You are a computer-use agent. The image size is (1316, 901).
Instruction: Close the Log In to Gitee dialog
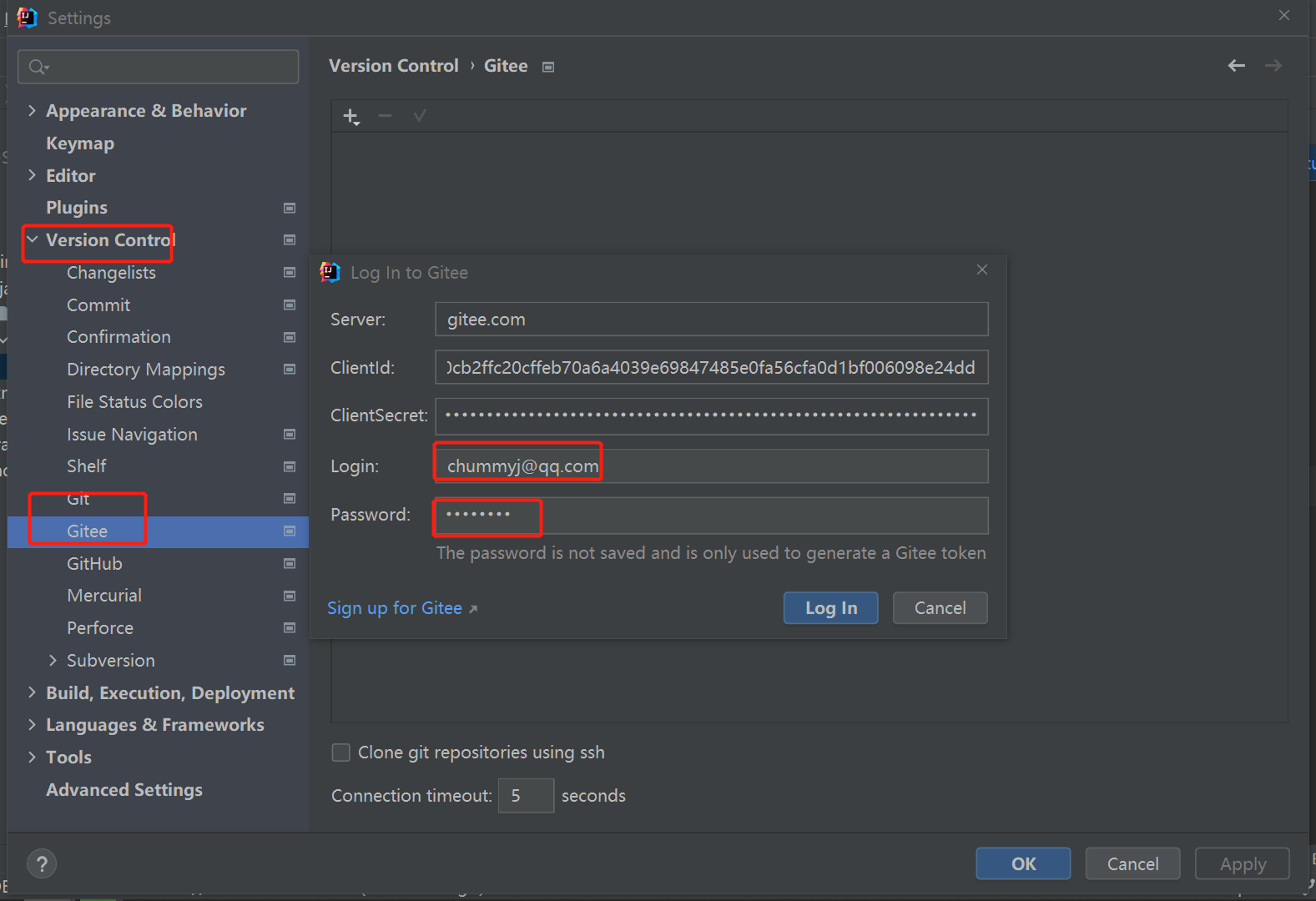[982, 269]
